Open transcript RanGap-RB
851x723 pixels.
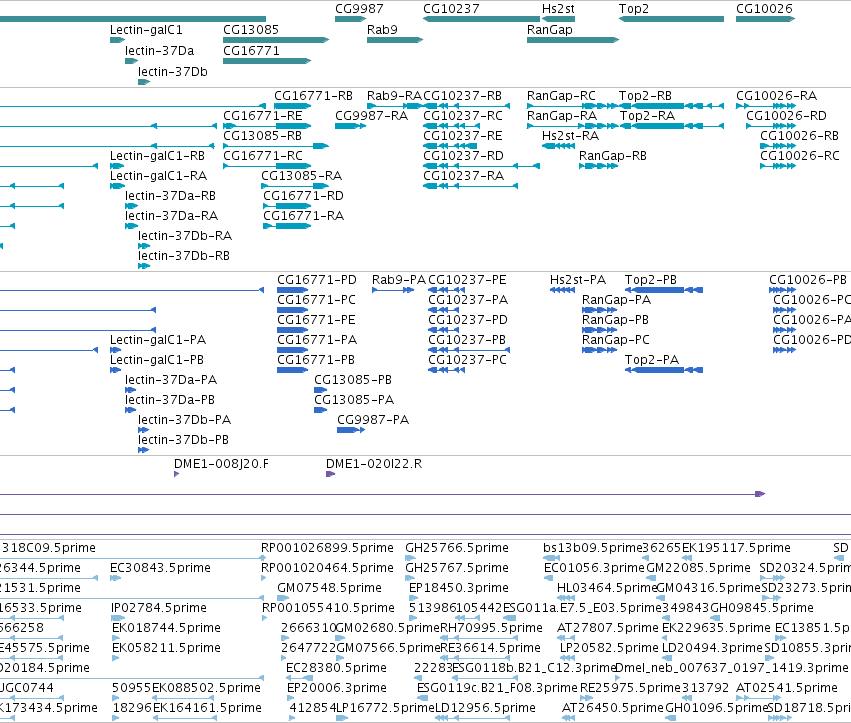[613, 156]
